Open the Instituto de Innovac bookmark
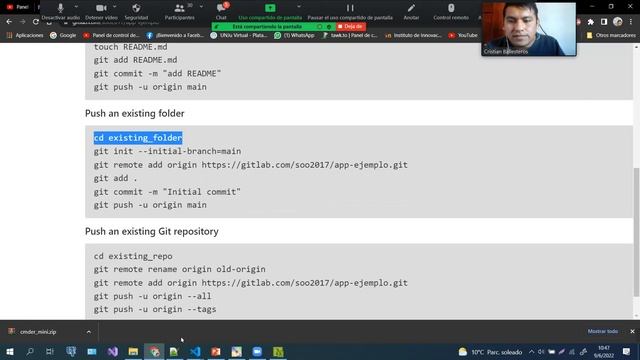The image size is (640, 360). click(413, 36)
